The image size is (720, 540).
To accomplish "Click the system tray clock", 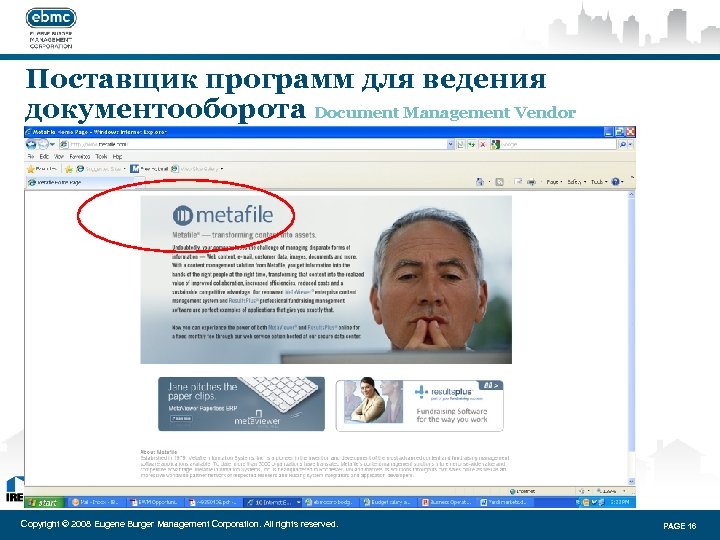I will 619,502.
